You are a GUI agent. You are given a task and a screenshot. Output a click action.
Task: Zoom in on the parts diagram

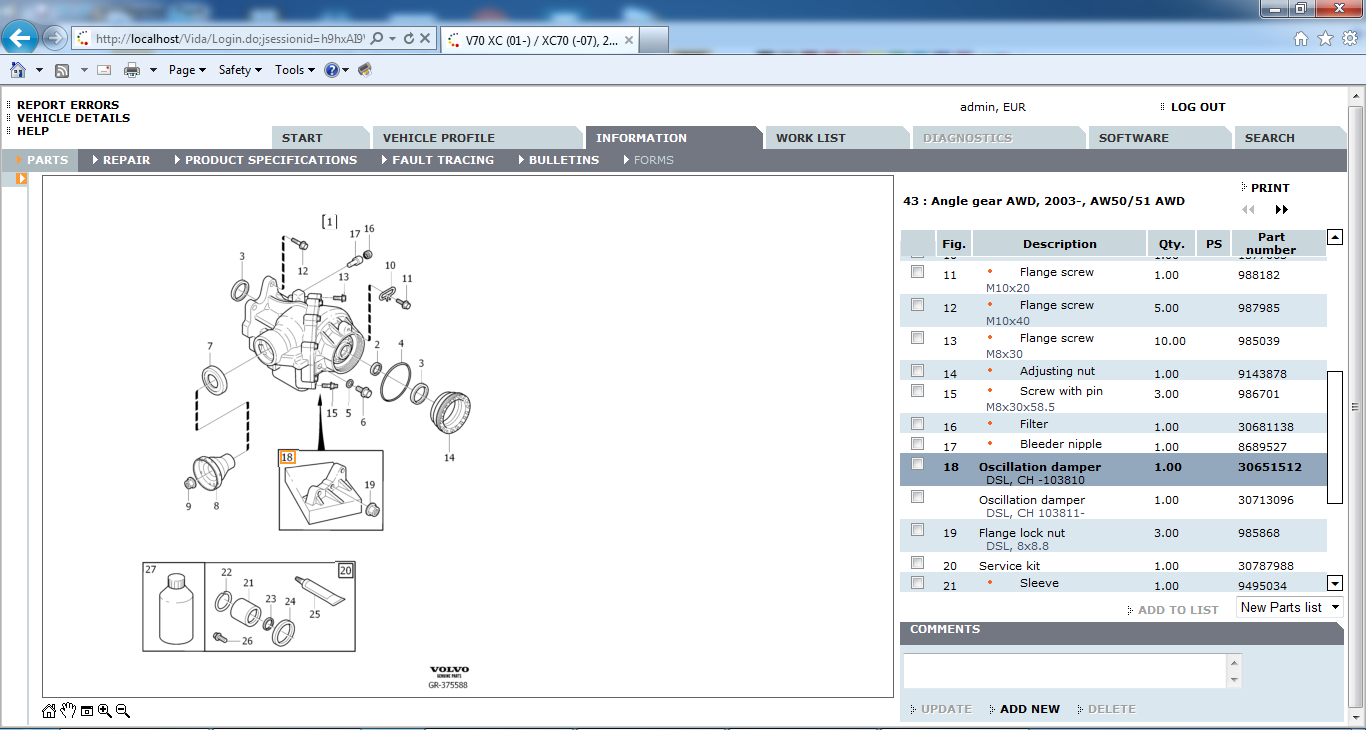(105, 711)
